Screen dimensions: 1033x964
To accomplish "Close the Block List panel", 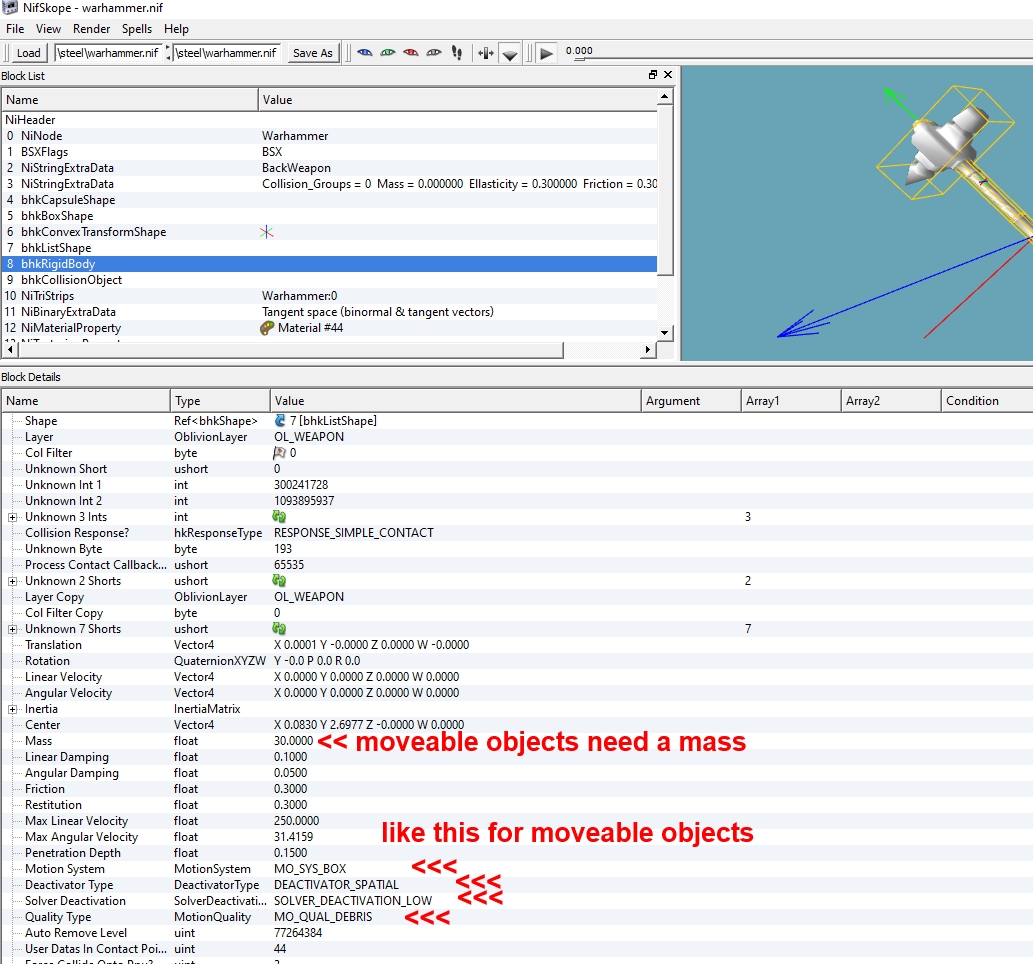I will pyautogui.click(x=668, y=75).
